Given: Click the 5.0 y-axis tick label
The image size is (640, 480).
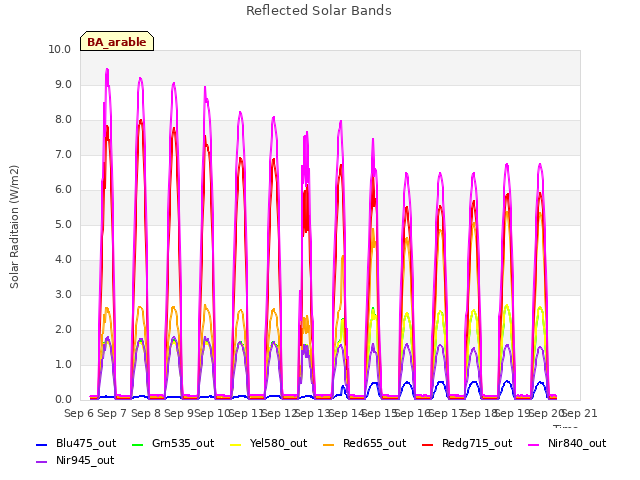Looking at the screenshot, I should pos(63,224).
